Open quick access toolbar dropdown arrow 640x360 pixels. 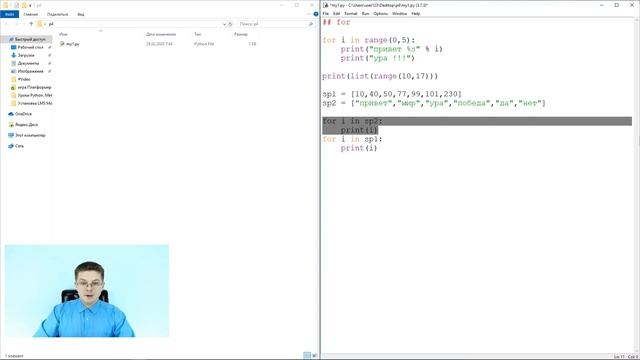30,5
